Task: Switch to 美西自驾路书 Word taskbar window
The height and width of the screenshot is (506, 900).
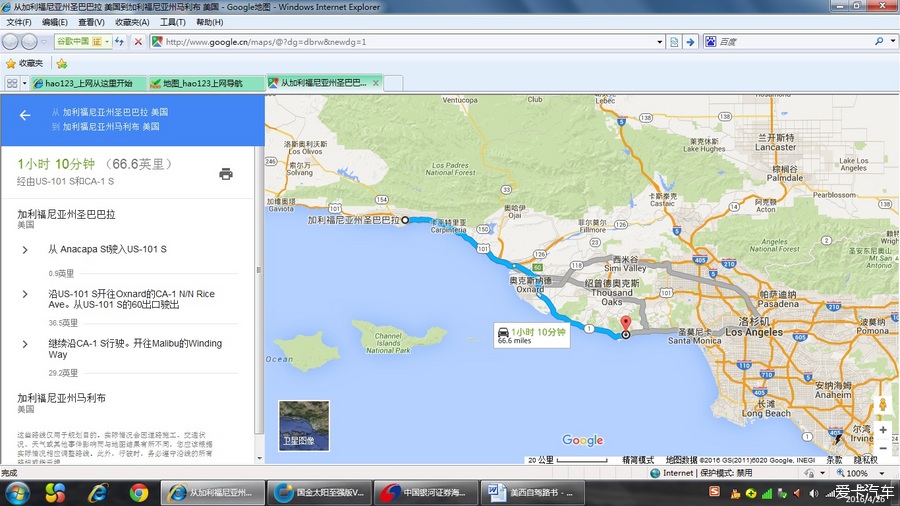Action: pyautogui.click(x=532, y=493)
